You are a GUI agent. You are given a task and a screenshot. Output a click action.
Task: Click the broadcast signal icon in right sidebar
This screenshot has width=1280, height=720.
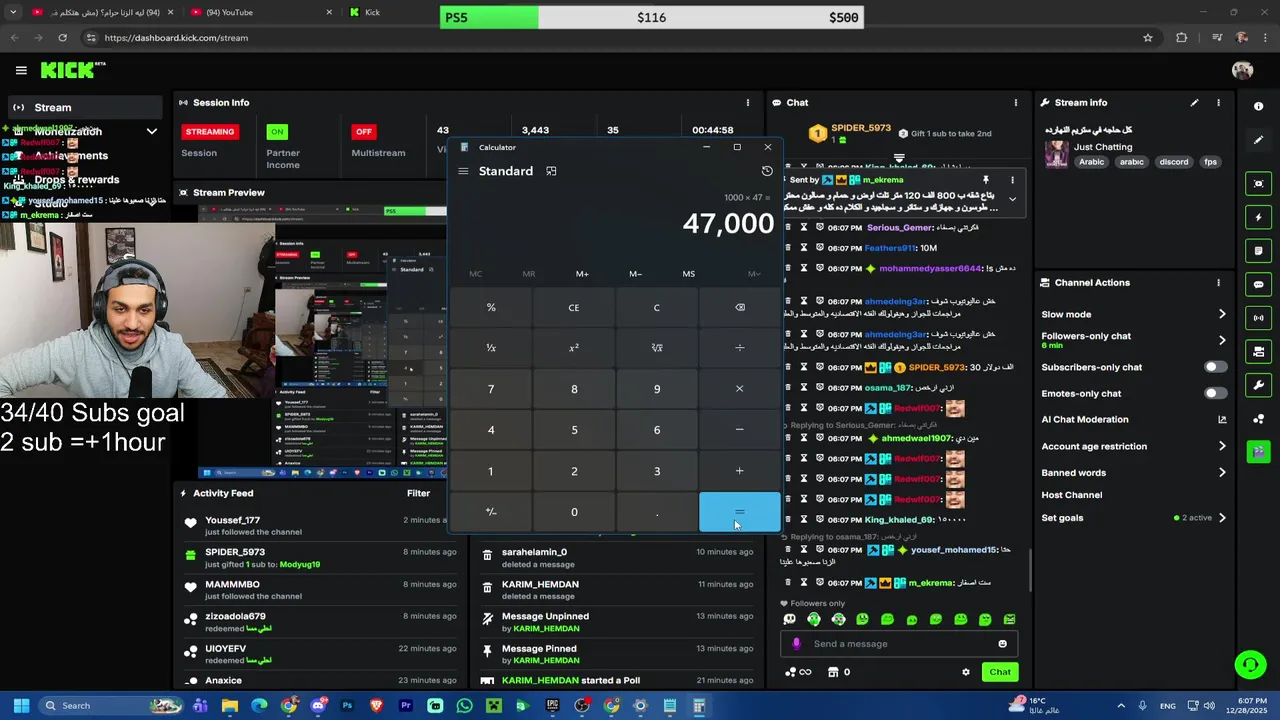click(1258, 318)
